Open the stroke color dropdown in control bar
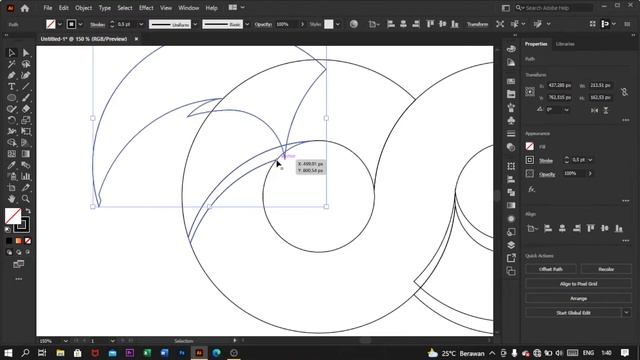Image resolution: width=640 pixels, height=360 pixels. pos(80,24)
